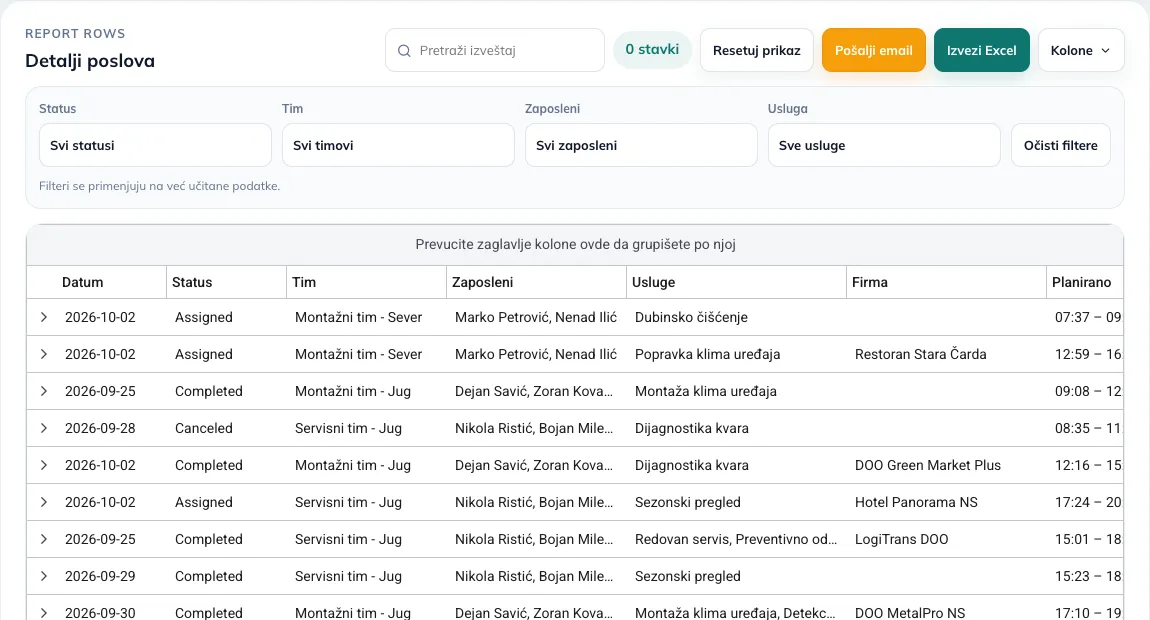This screenshot has height=620, width=1150.
Task: Click the search magnifier icon
Action: point(404,51)
